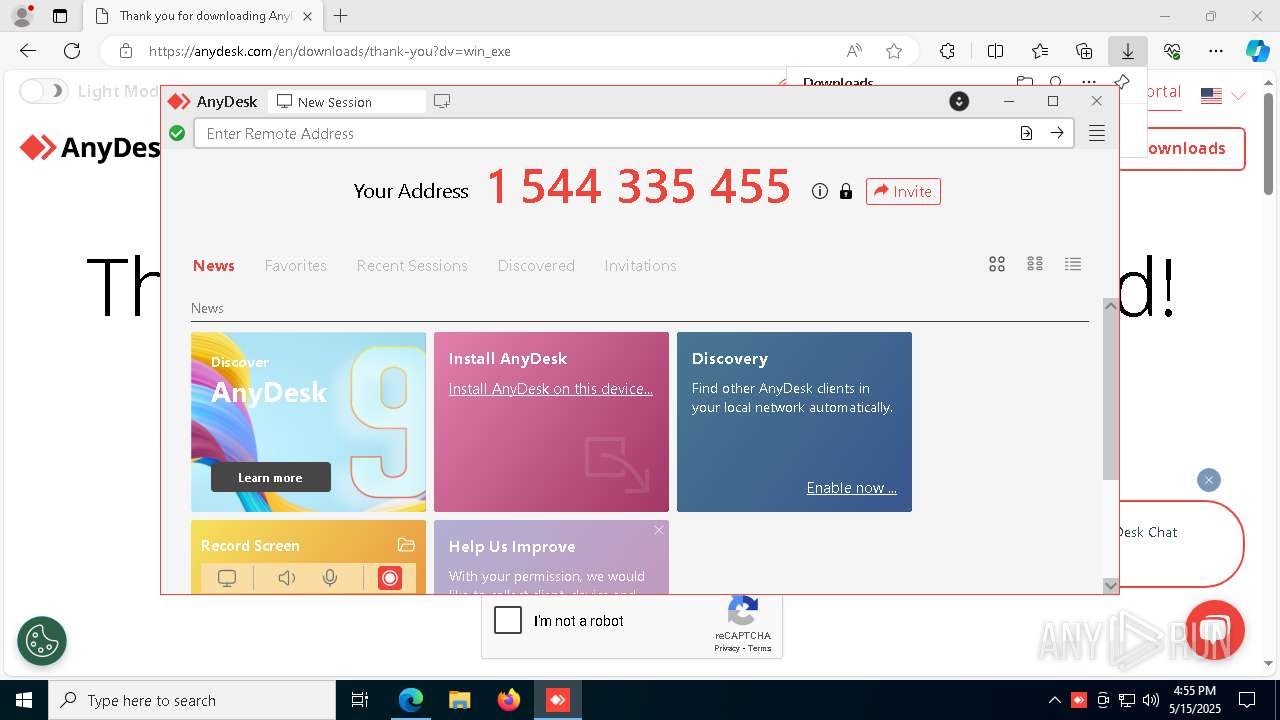Toggle microphone recording icon
Image resolution: width=1280 pixels, height=720 pixels.
pos(330,578)
